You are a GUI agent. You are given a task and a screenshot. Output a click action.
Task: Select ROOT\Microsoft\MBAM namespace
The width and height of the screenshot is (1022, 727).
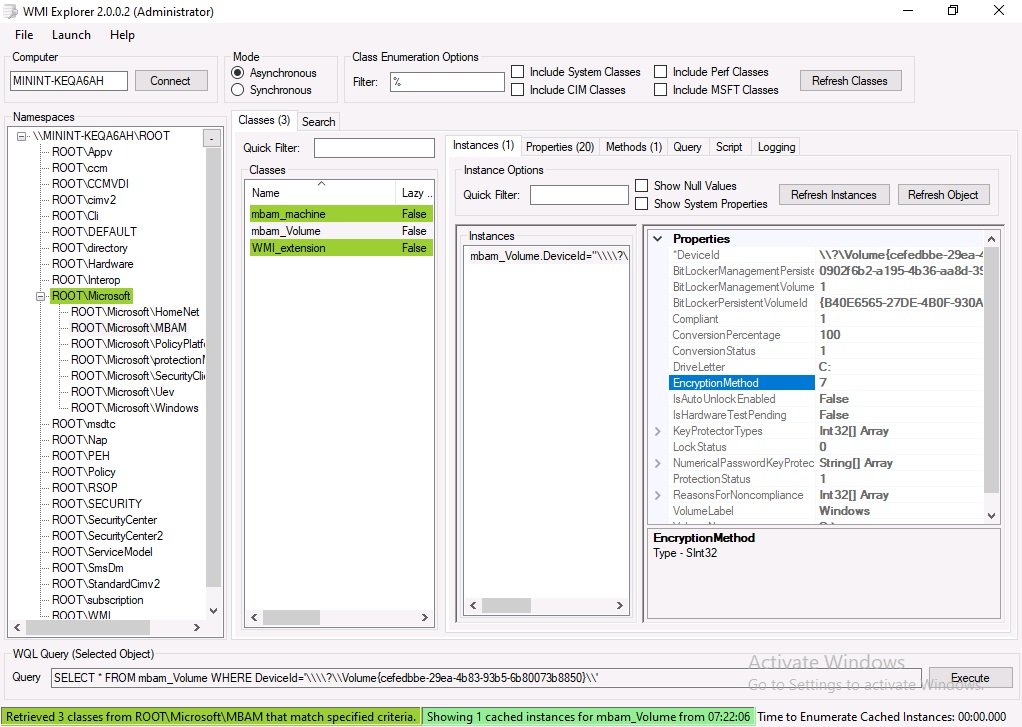[128, 328]
